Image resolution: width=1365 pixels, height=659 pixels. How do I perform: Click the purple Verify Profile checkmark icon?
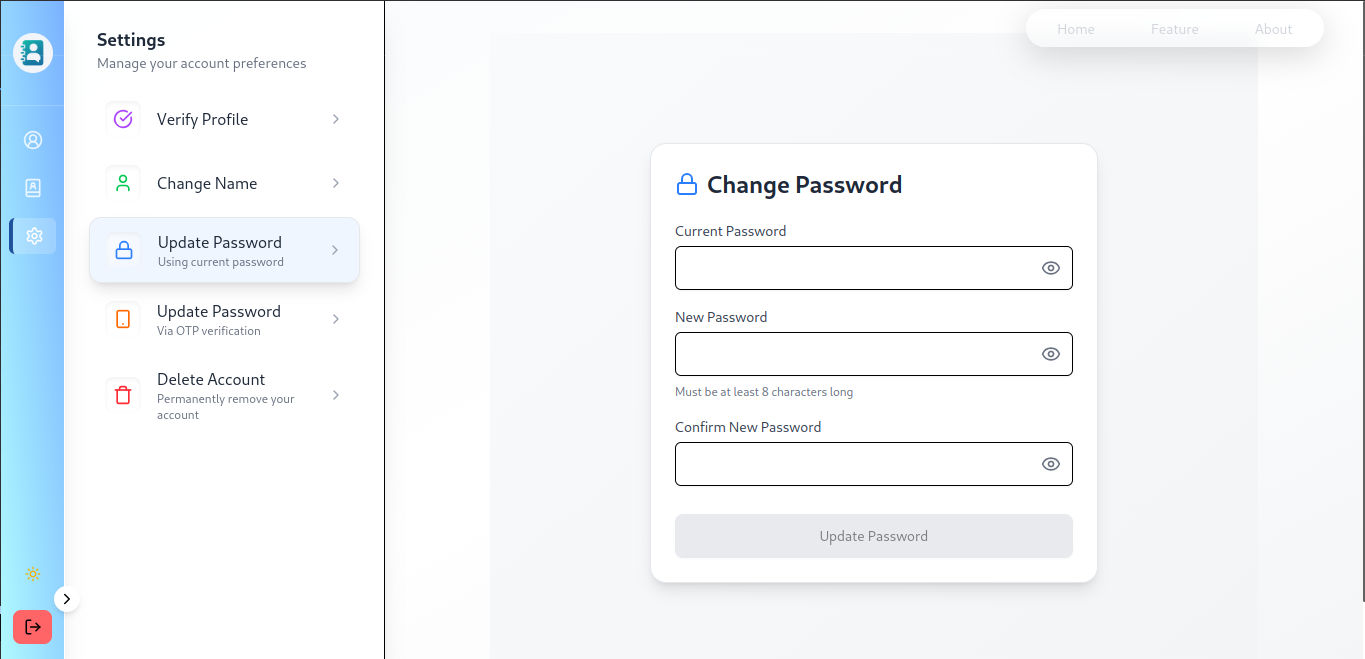(x=123, y=119)
